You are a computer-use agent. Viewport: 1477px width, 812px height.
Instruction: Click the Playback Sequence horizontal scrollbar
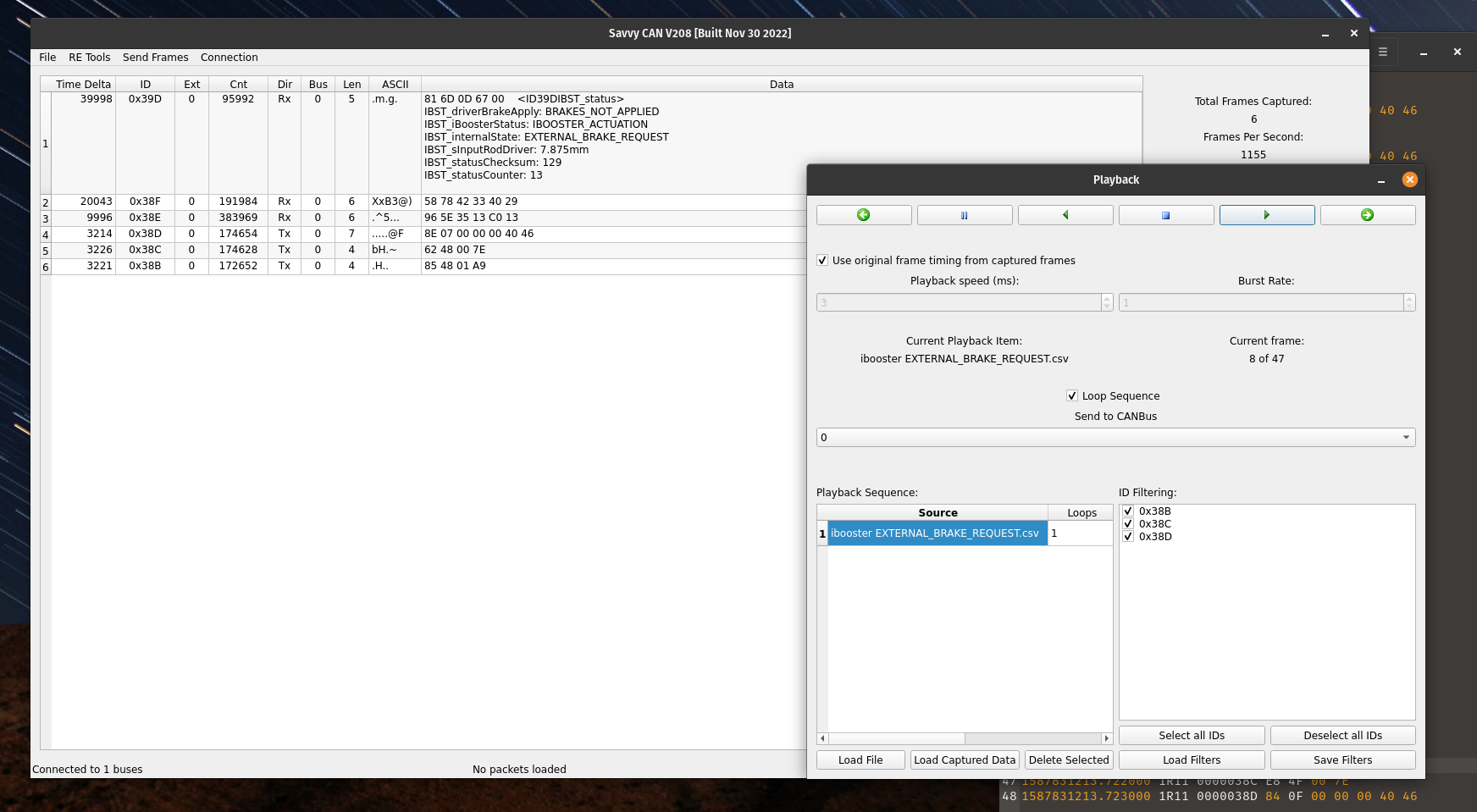tap(964, 738)
